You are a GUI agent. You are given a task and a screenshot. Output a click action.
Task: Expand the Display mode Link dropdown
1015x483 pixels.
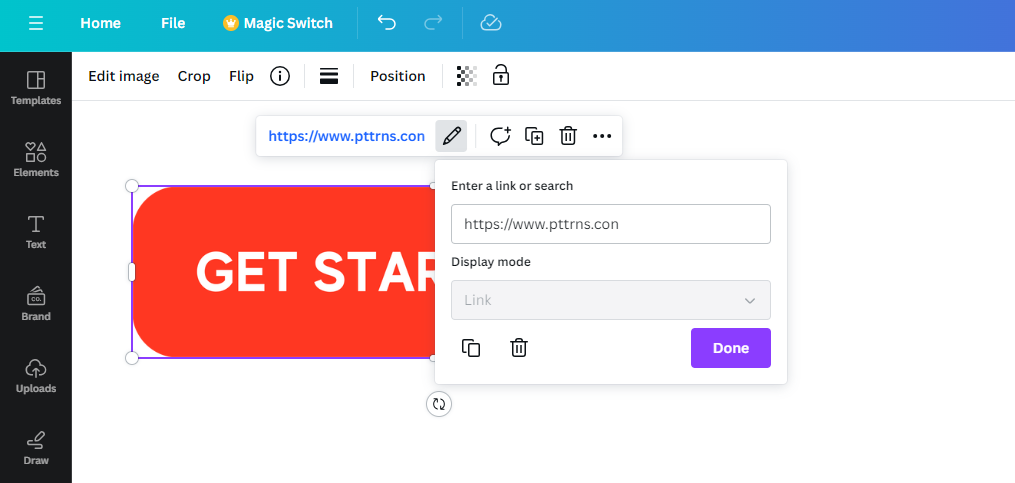610,300
